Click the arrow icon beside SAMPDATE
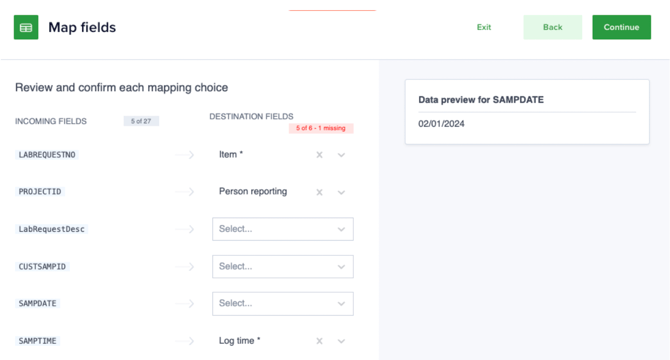Viewport: 670px width, 360px height. pos(185,304)
